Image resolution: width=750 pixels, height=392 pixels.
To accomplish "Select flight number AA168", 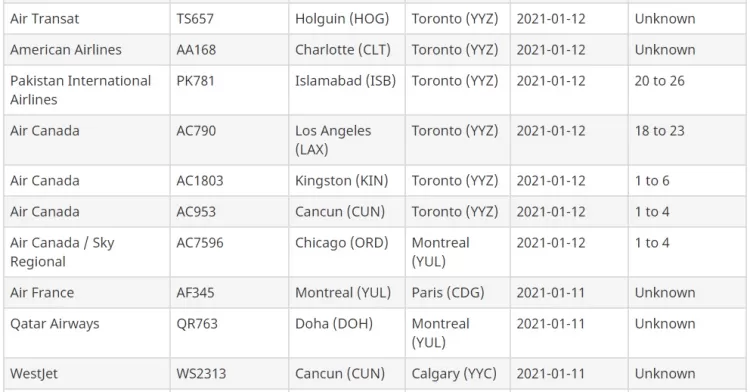I will [229, 50].
